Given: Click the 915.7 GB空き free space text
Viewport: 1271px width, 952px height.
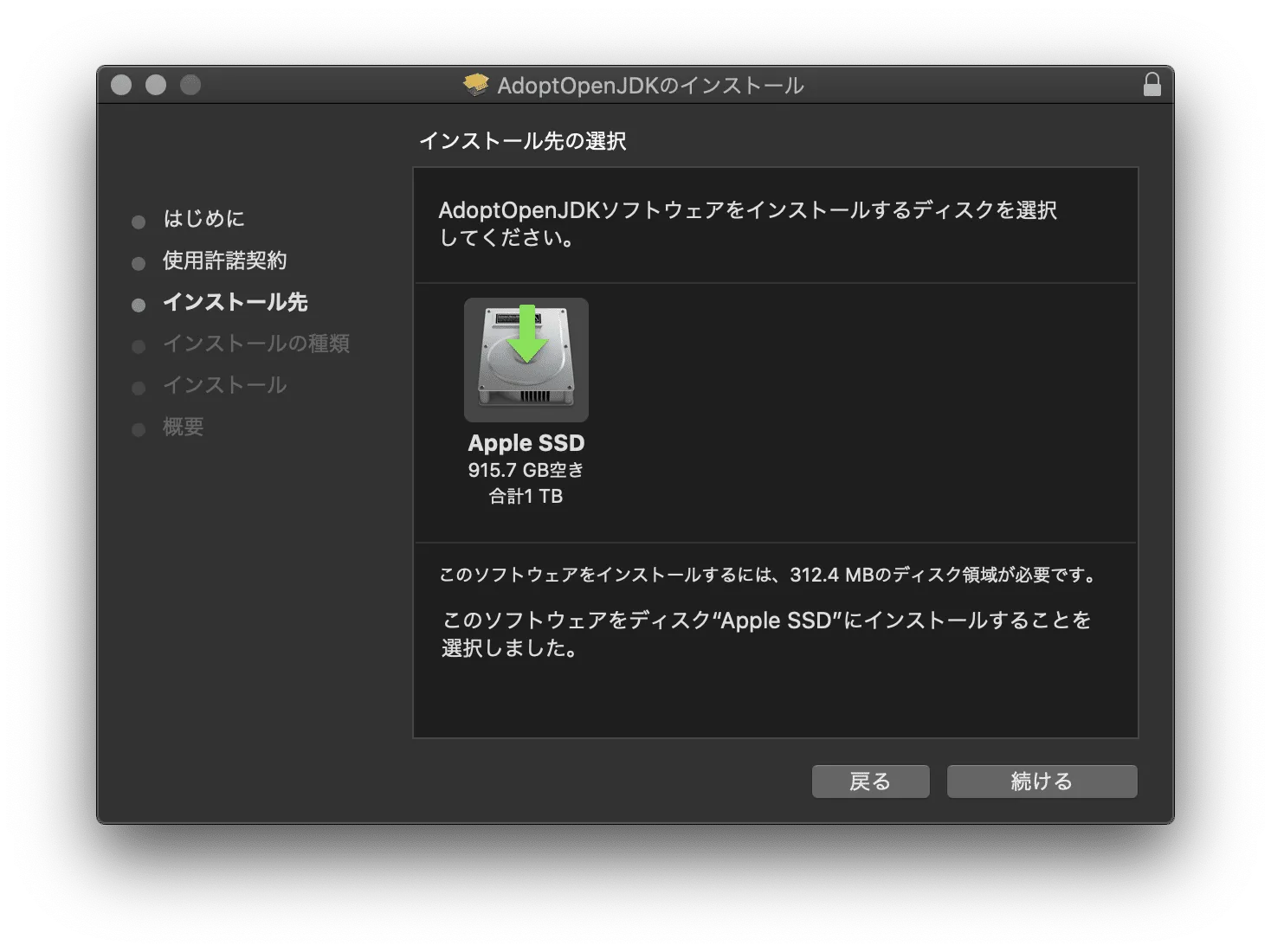Looking at the screenshot, I should [x=526, y=470].
